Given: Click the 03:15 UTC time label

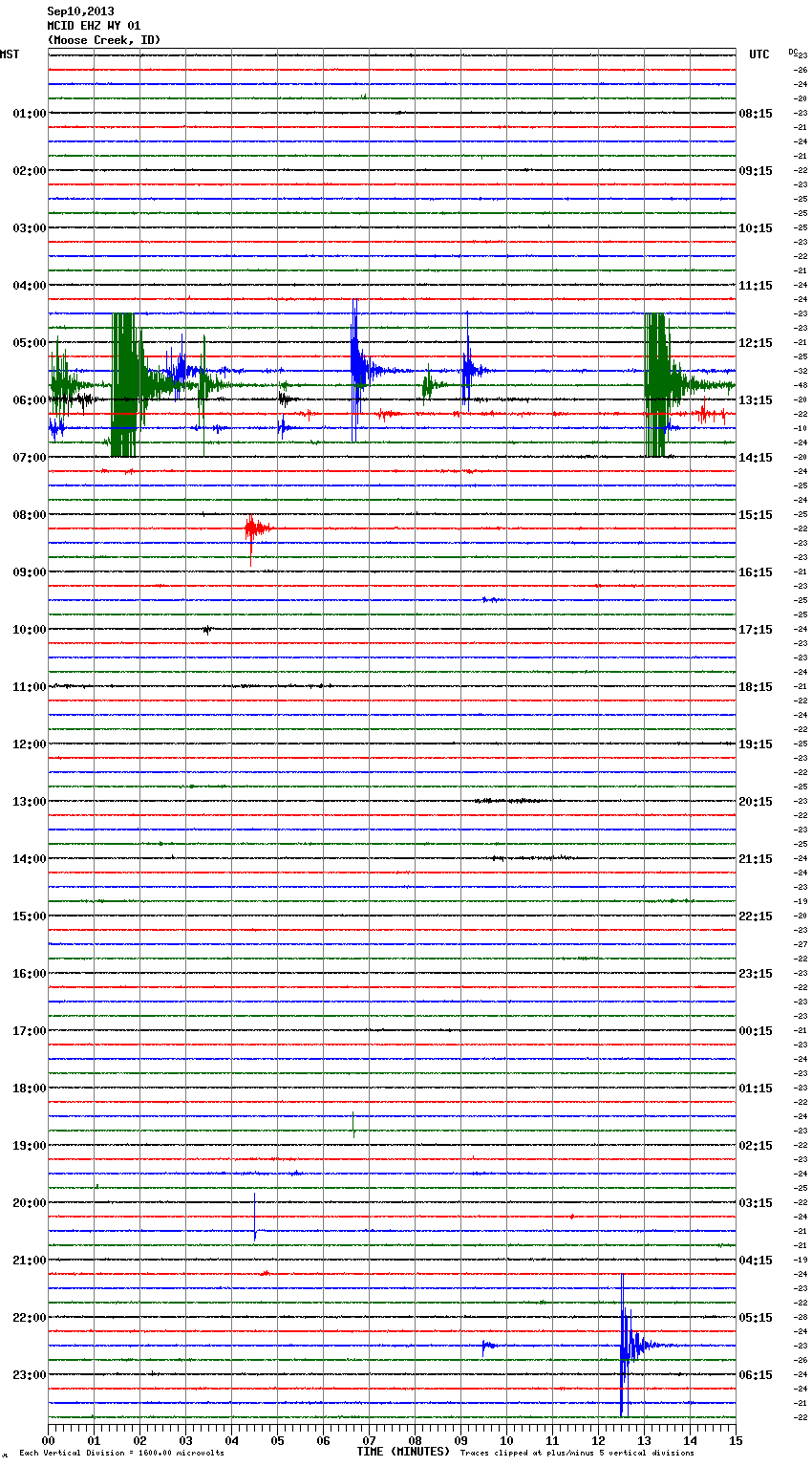Looking at the screenshot, I should click(756, 1202).
